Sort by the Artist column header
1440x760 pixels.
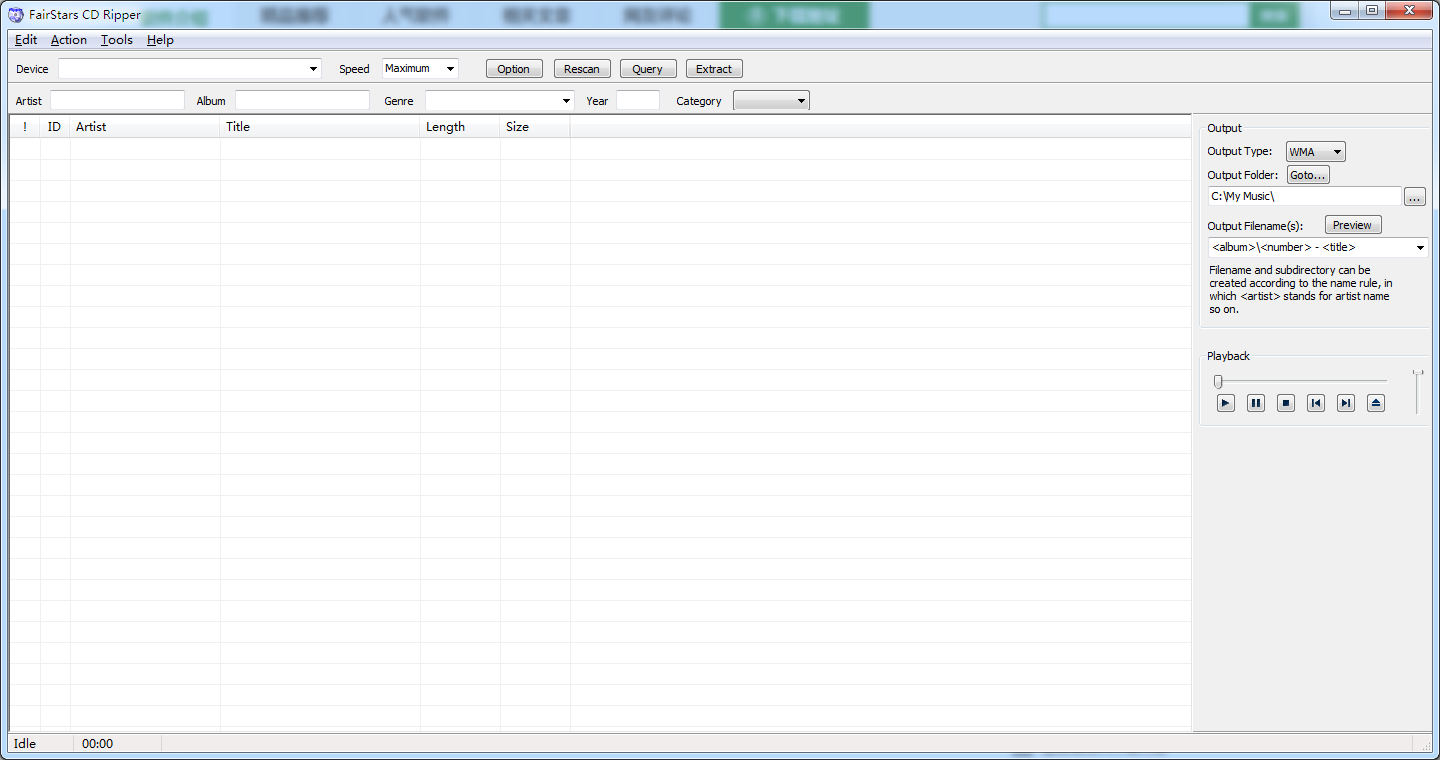(x=145, y=127)
